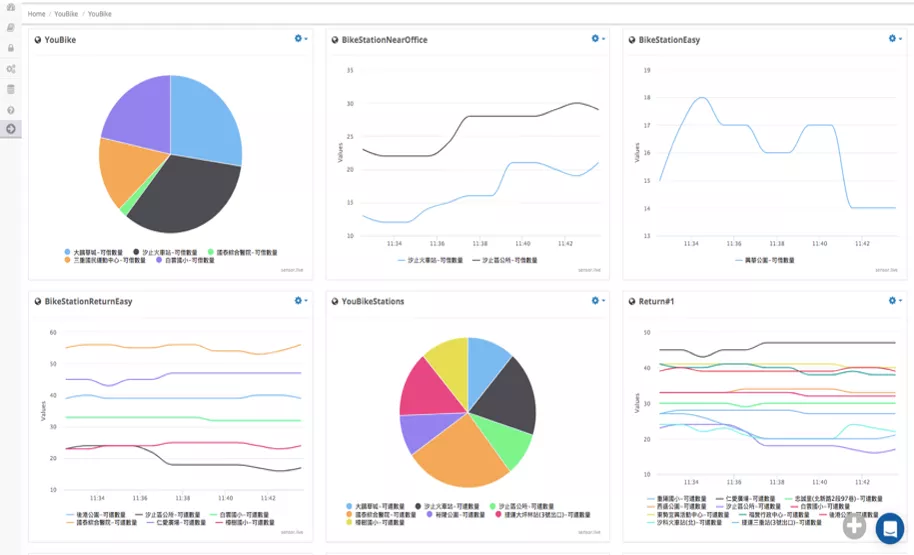Go to Home in the breadcrumb
This screenshot has height=555, width=914.
click(x=36, y=14)
